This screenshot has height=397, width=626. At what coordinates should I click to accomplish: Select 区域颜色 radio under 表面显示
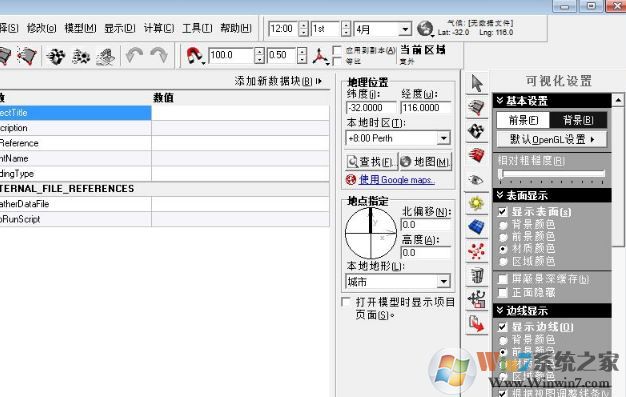click(x=503, y=262)
